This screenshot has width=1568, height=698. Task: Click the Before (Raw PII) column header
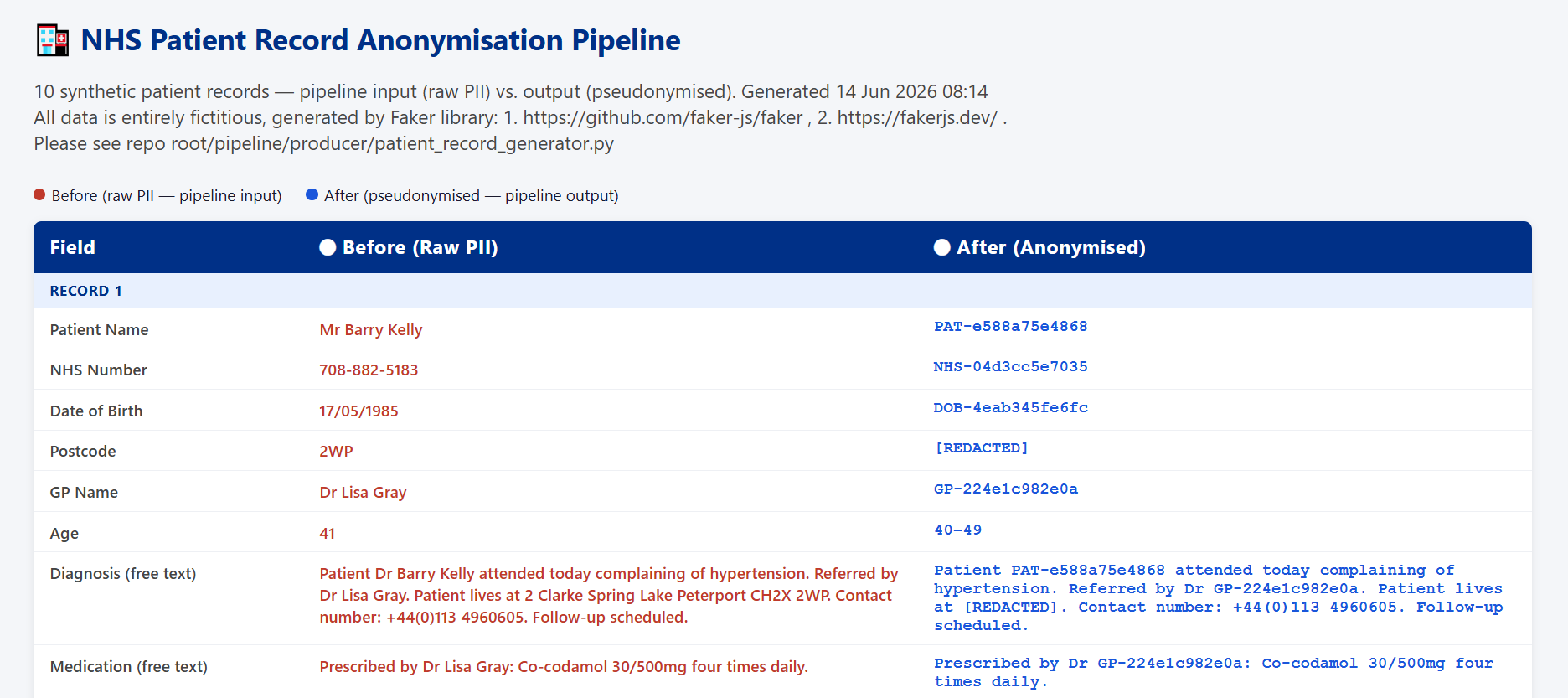coord(420,247)
